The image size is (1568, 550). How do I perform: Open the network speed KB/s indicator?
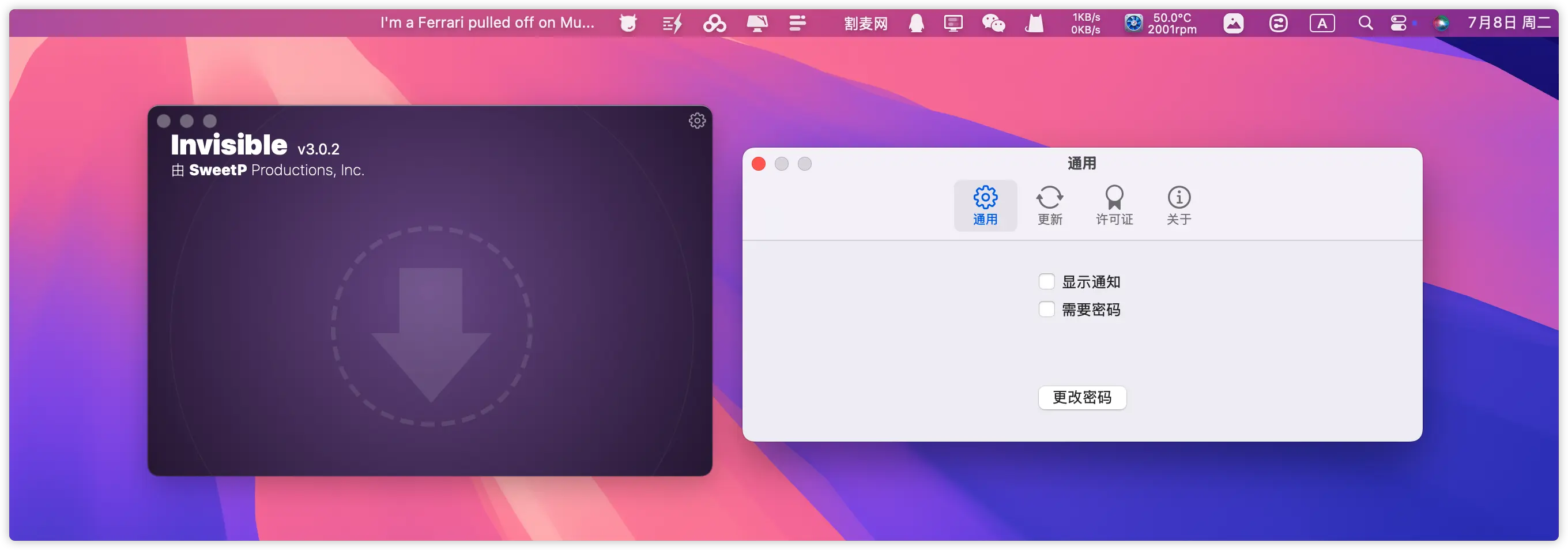(1085, 23)
